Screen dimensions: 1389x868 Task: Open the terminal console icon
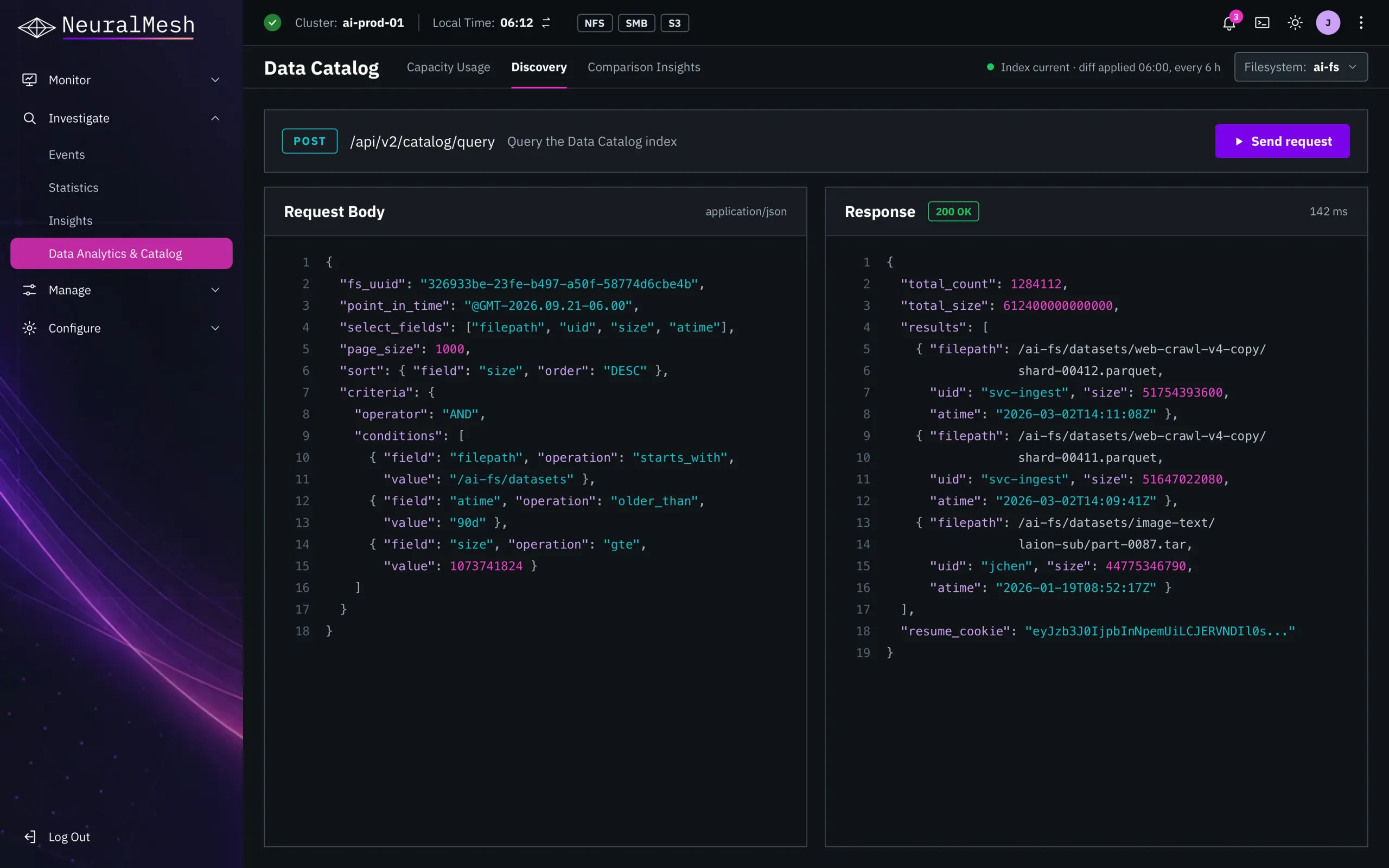(1261, 23)
